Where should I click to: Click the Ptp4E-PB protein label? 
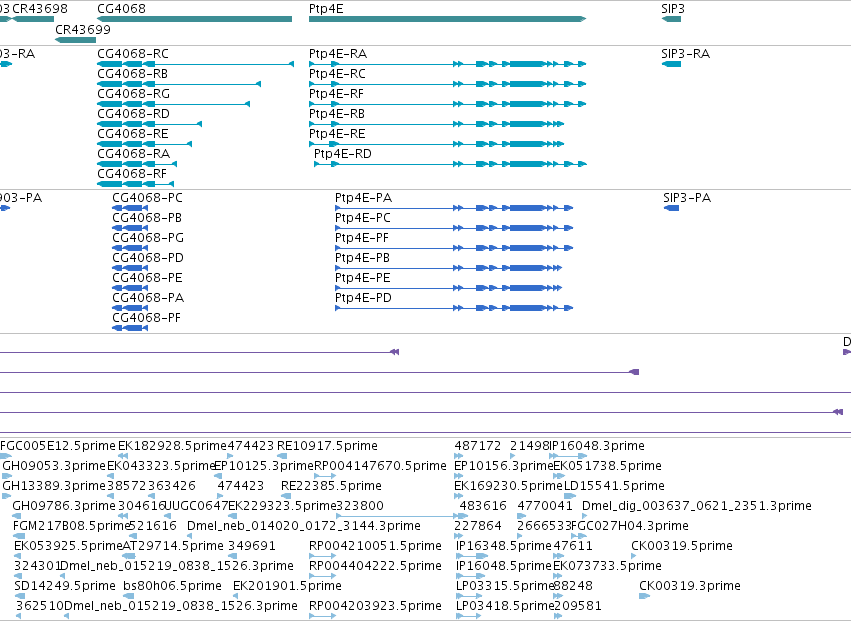[362, 258]
